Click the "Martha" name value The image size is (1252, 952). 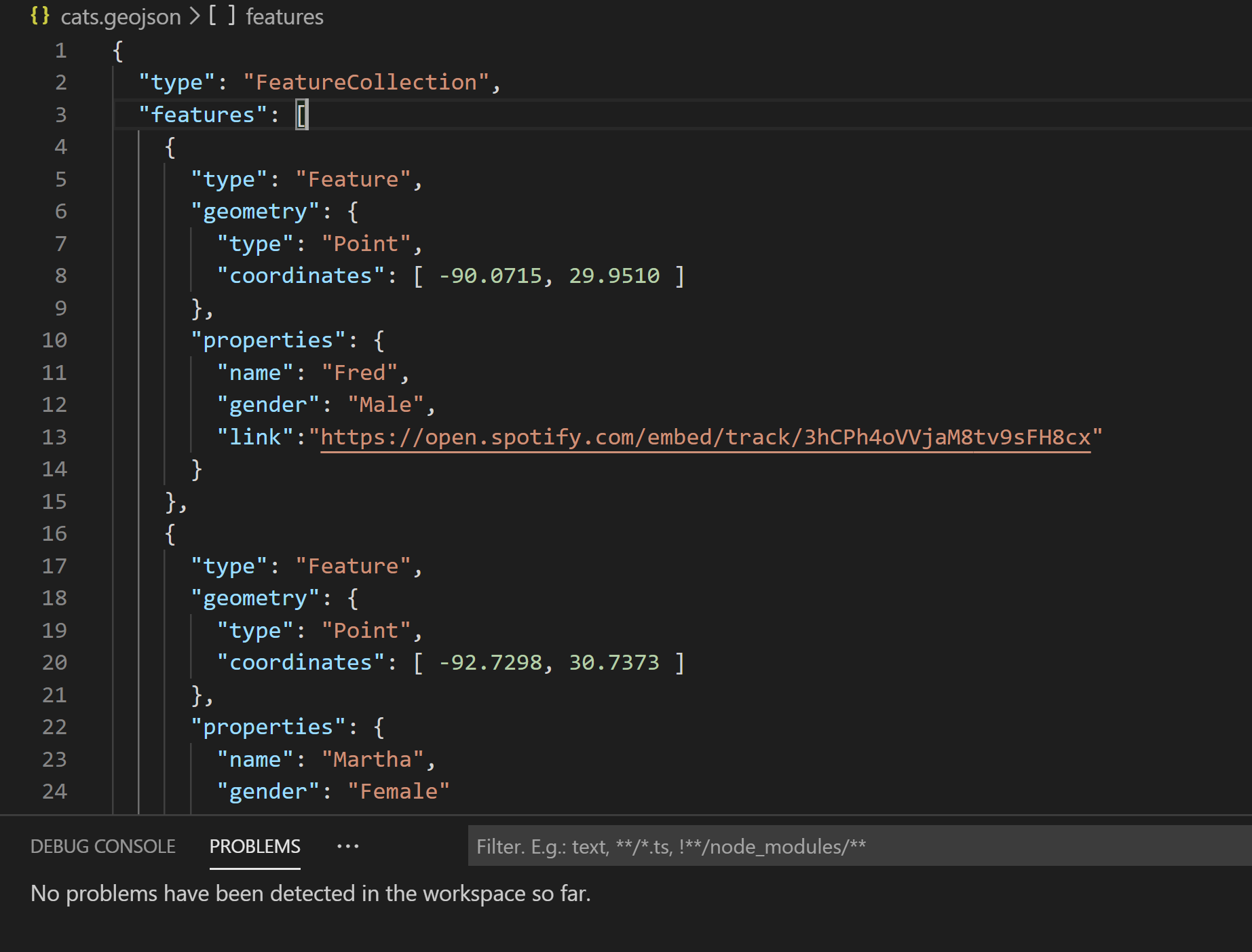(373, 759)
